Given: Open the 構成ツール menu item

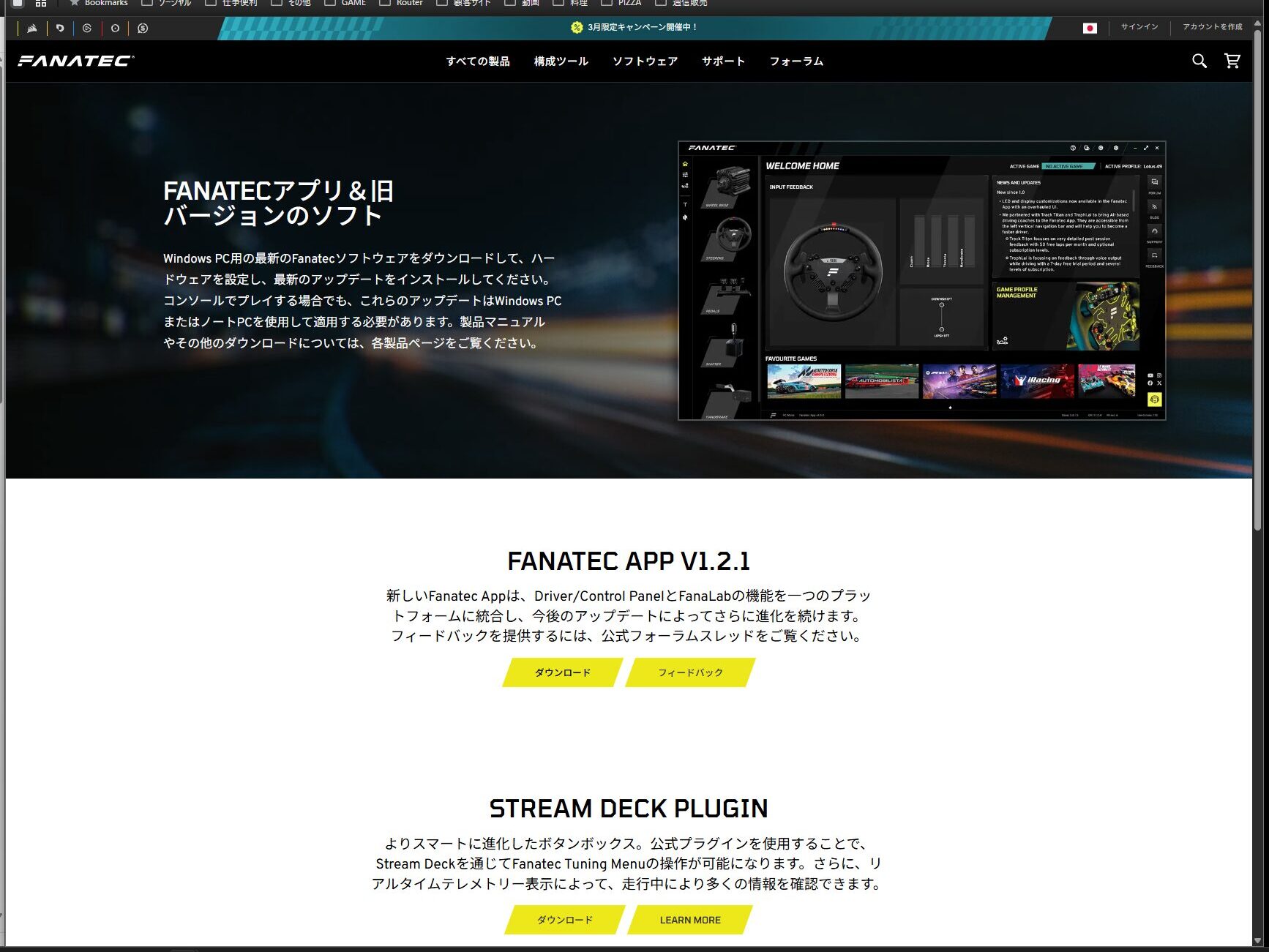Looking at the screenshot, I should 561,61.
